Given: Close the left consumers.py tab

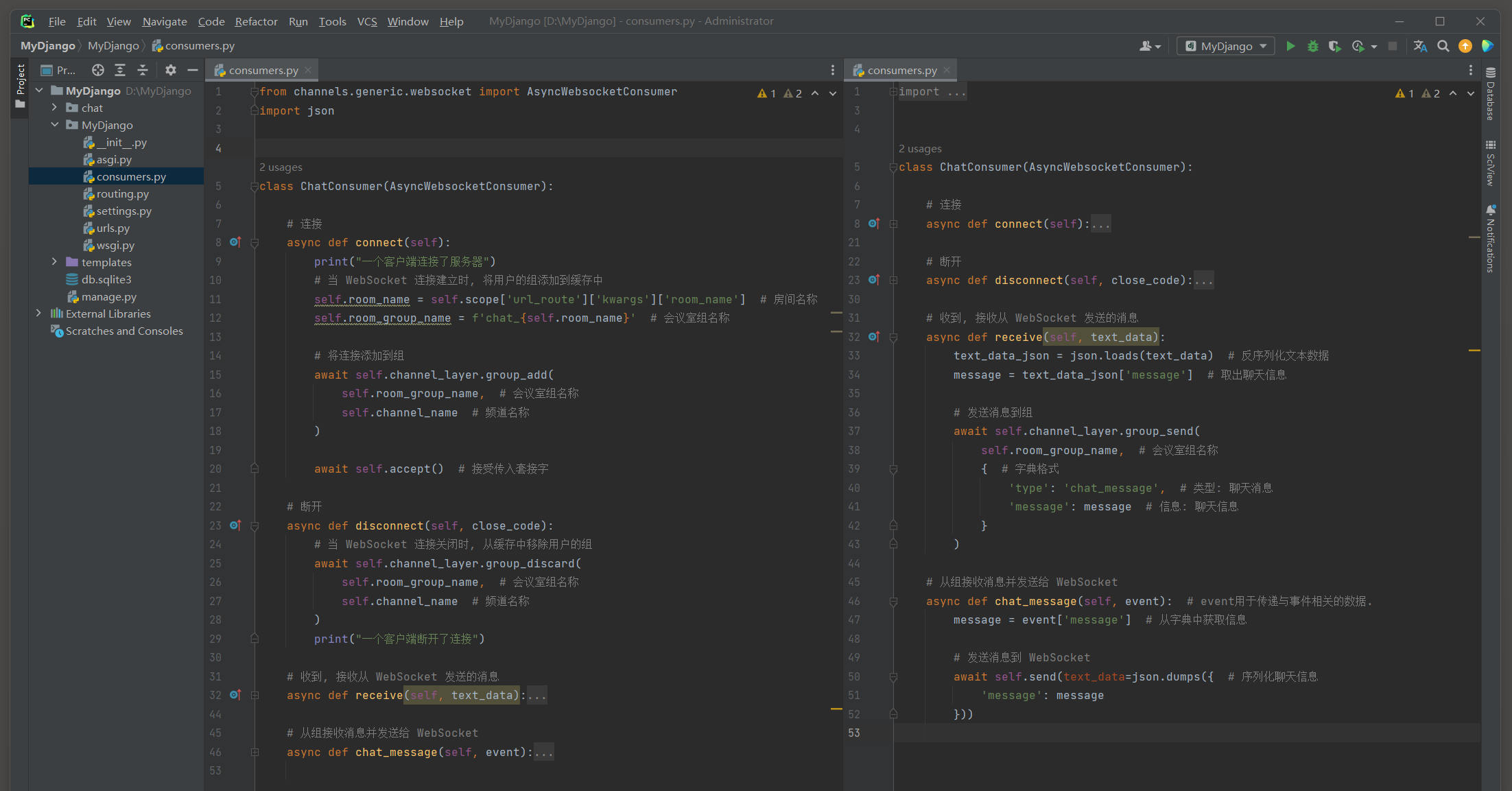Looking at the screenshot, I should (308, 70).
